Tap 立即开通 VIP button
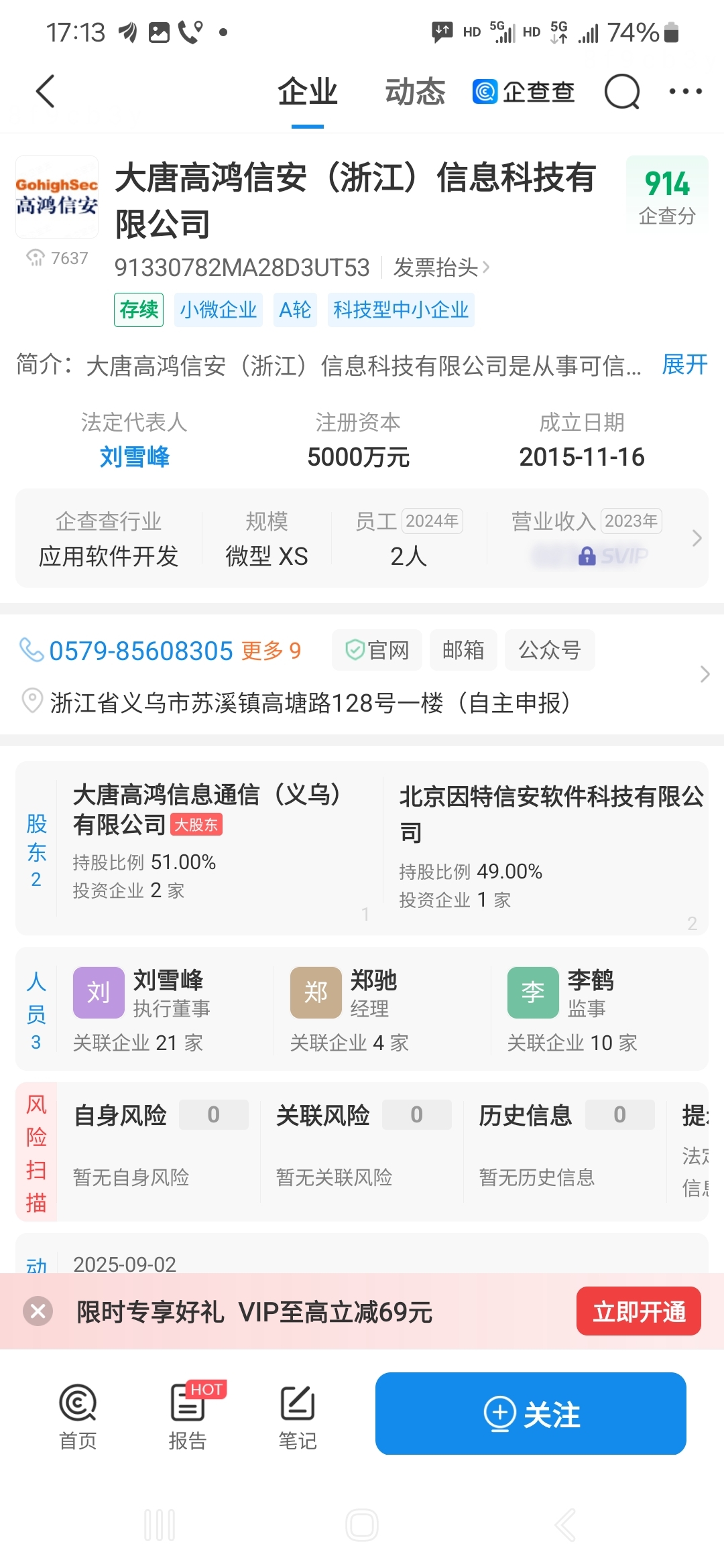724x1568 pixels. pos(639,1311)
